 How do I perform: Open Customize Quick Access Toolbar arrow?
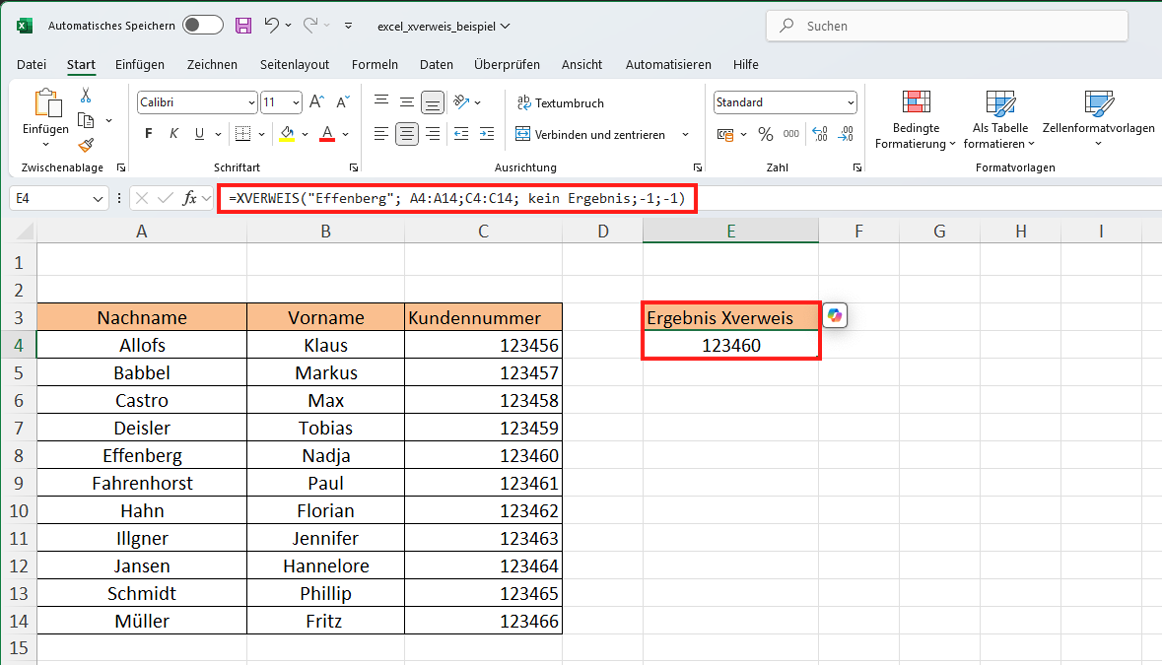[348, 25]
